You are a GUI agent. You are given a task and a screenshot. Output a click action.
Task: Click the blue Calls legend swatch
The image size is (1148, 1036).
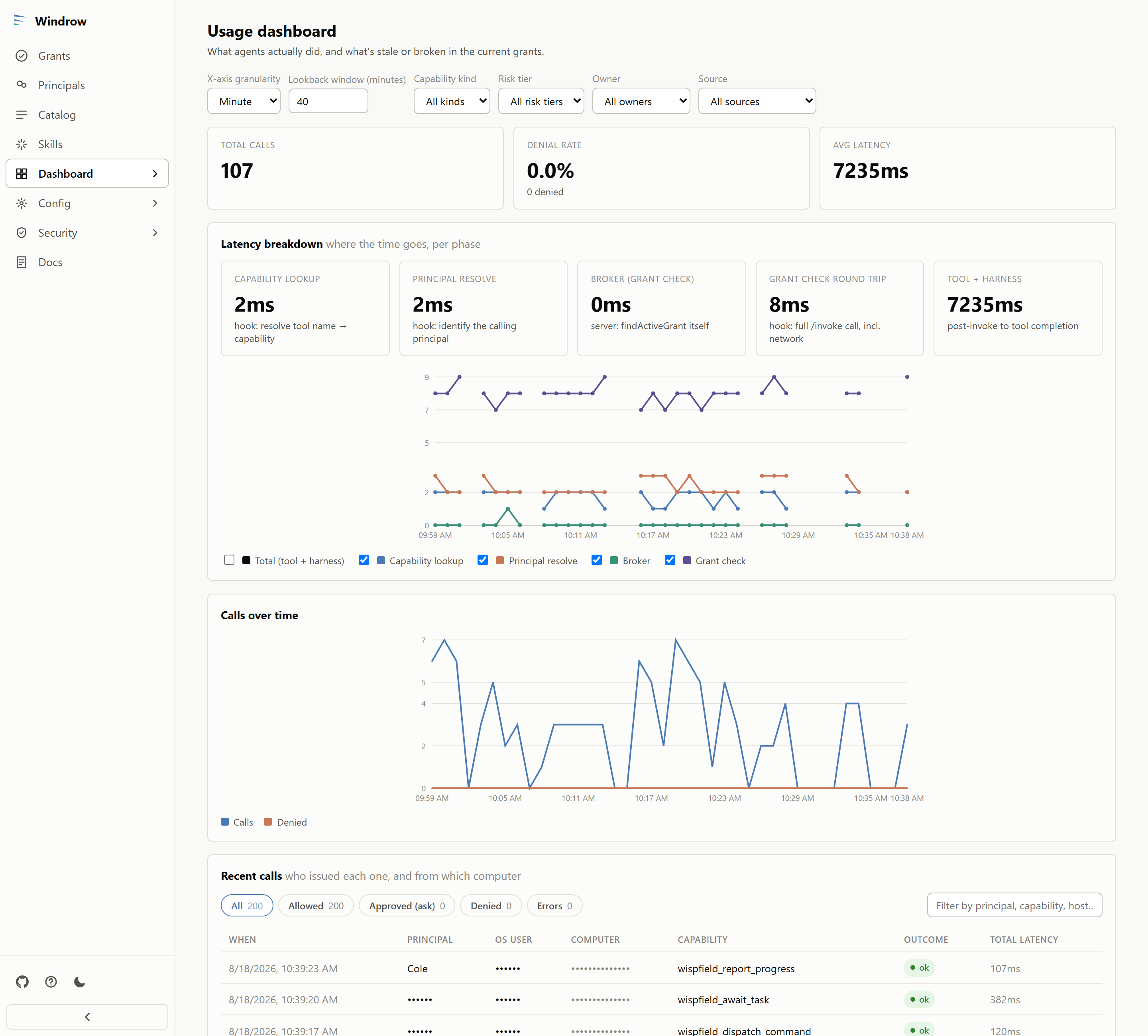pyautogui.click(x=225, y=821)
